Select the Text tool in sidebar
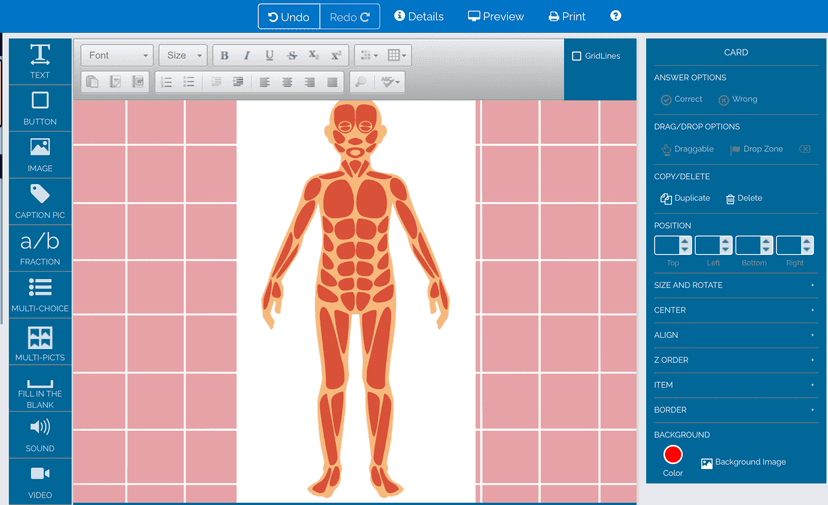828x505 pixels. click(x=40, y=61)
